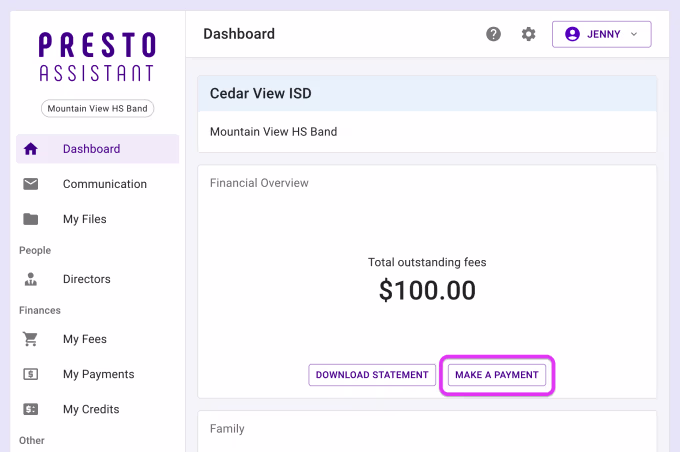680x452 pixels.
Task: Click the Communication envelope icon
Action: coord(31,184)
